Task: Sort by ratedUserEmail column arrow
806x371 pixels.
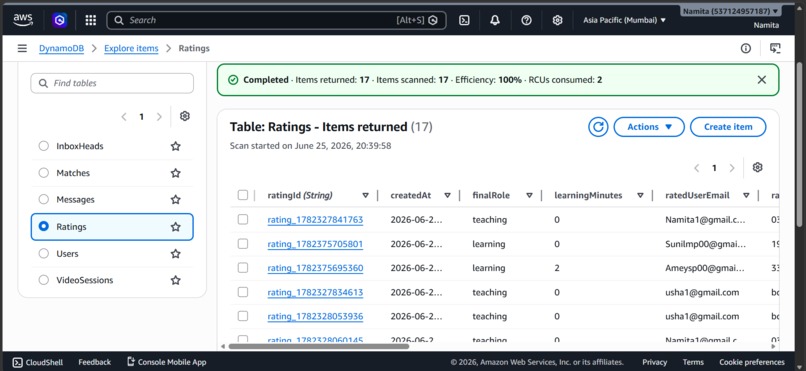Action: tap(746, 195)
